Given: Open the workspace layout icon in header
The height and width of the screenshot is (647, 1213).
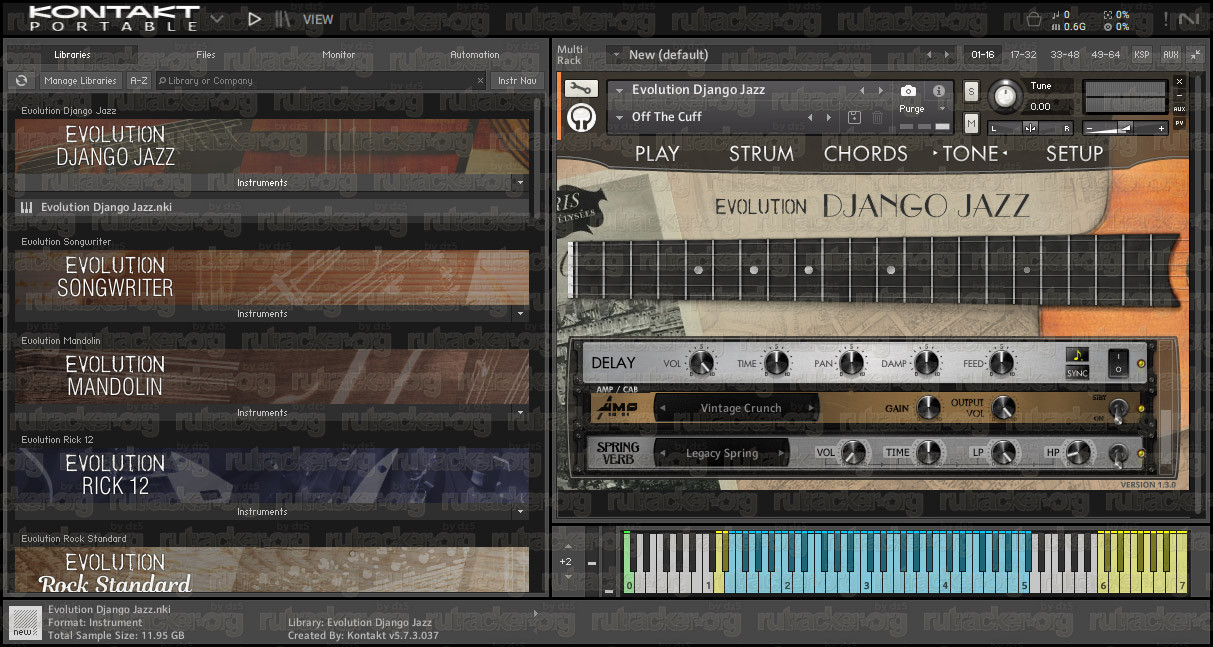Looking at the screenshot, I should pyautogui.click(x=284, y=18).
